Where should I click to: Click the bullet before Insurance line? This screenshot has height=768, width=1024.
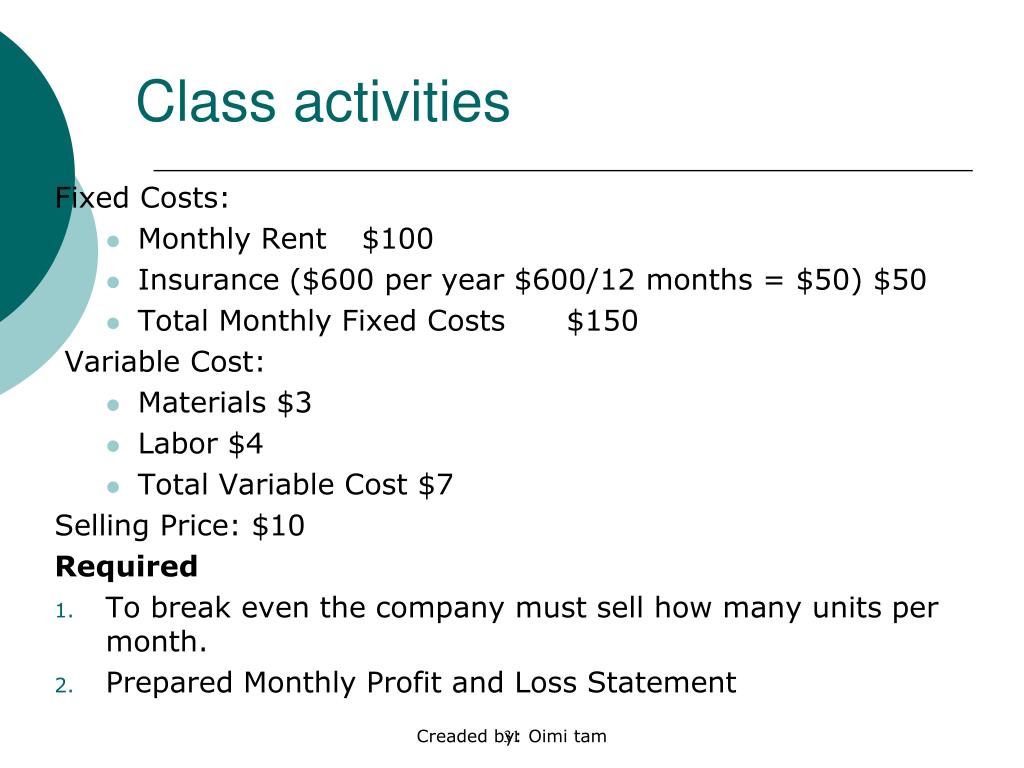point(113,282)
